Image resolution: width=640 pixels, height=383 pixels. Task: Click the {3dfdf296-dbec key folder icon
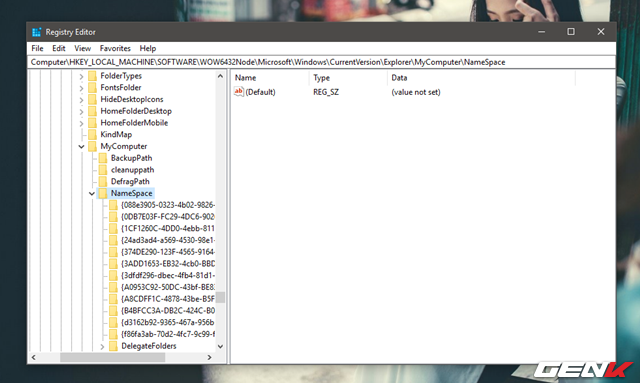click(x=113, y=276)
